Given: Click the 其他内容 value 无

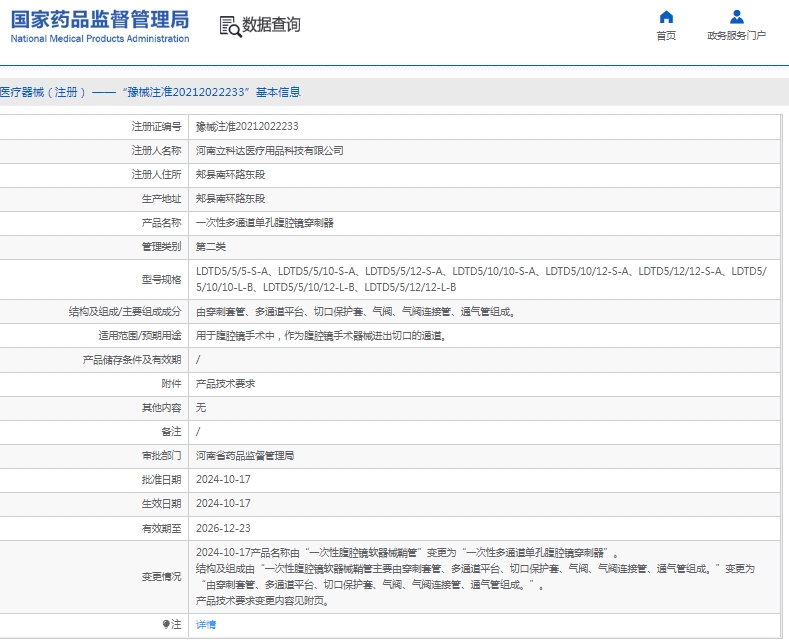Looking at the screenshot, I should pos(201,408).
